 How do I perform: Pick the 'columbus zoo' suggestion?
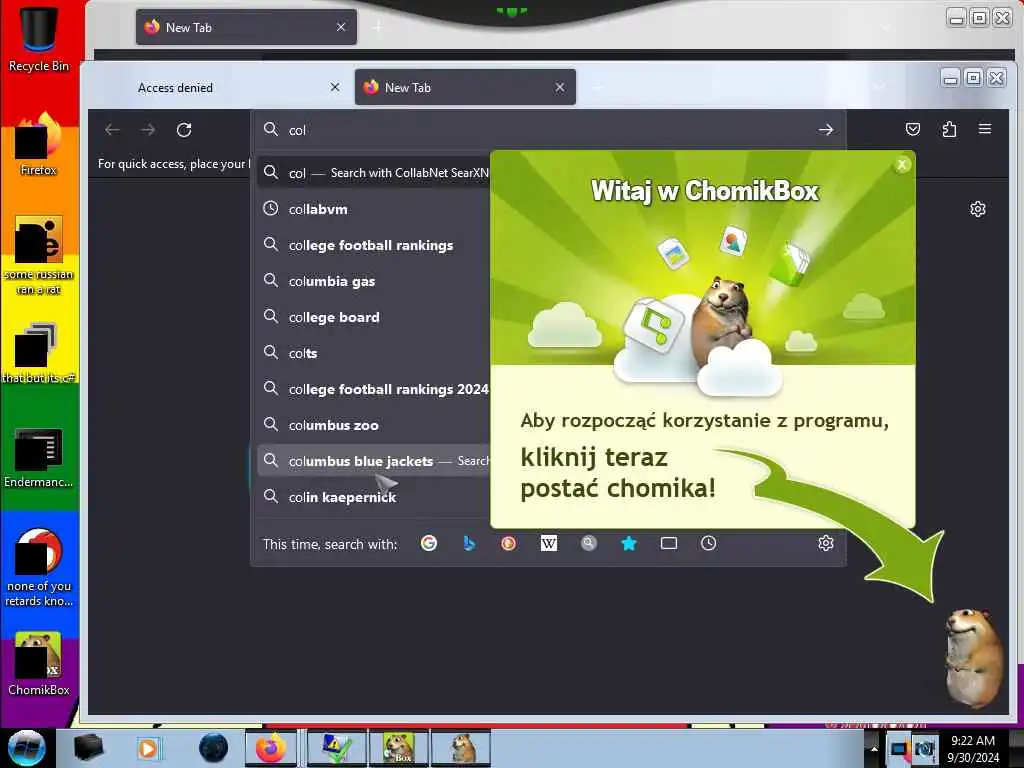pos(376,425)
